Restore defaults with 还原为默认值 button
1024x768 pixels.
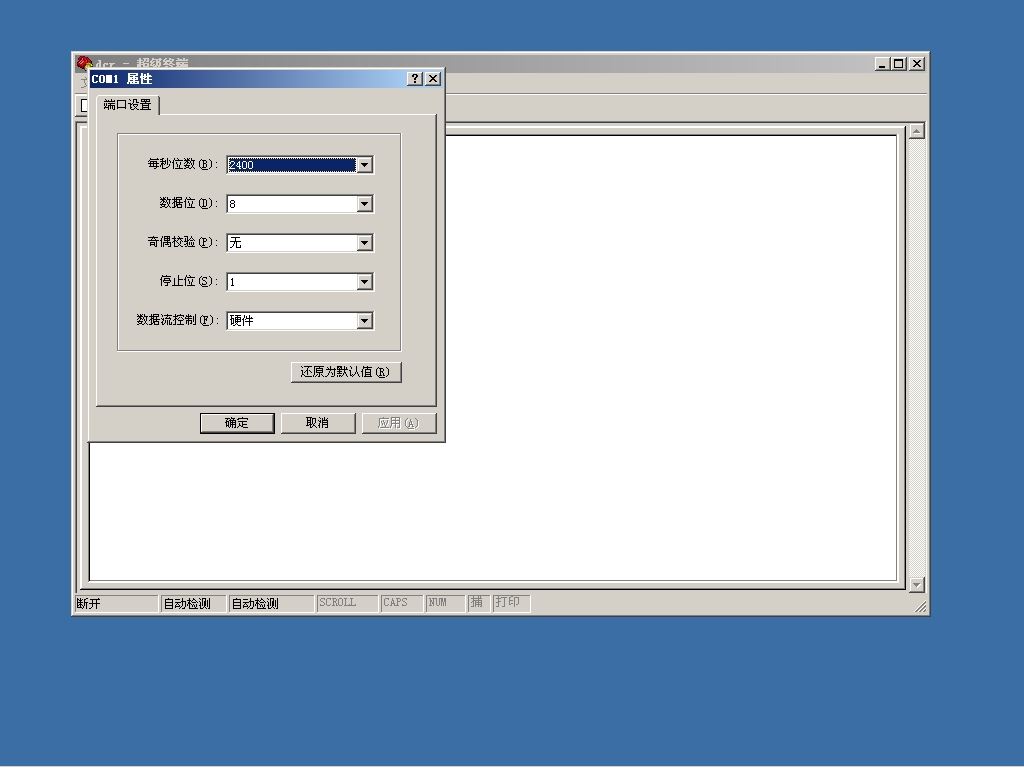345,372
